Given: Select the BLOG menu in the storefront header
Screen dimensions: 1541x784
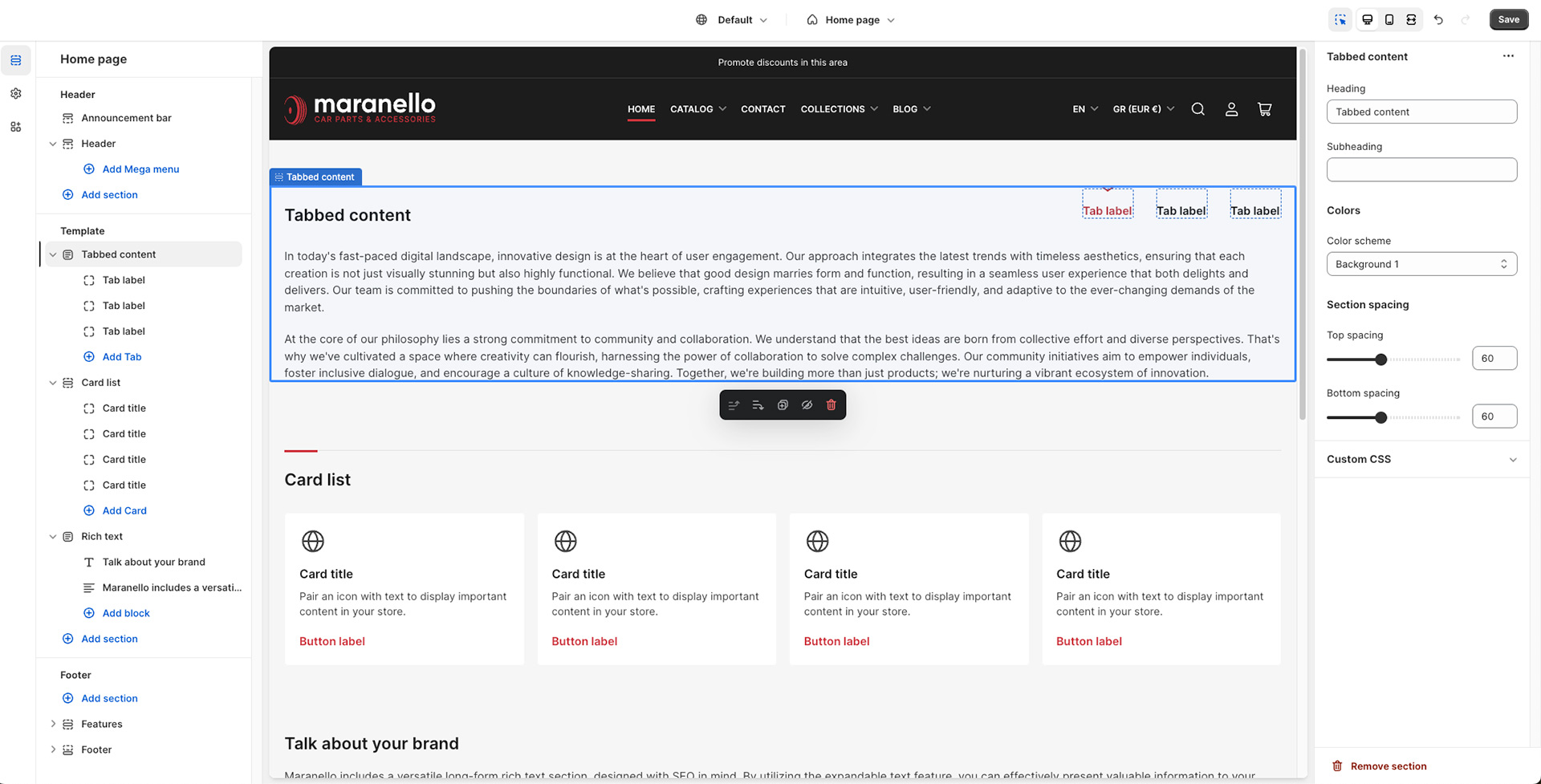Looking at the screenshot, I should point(911,109).
